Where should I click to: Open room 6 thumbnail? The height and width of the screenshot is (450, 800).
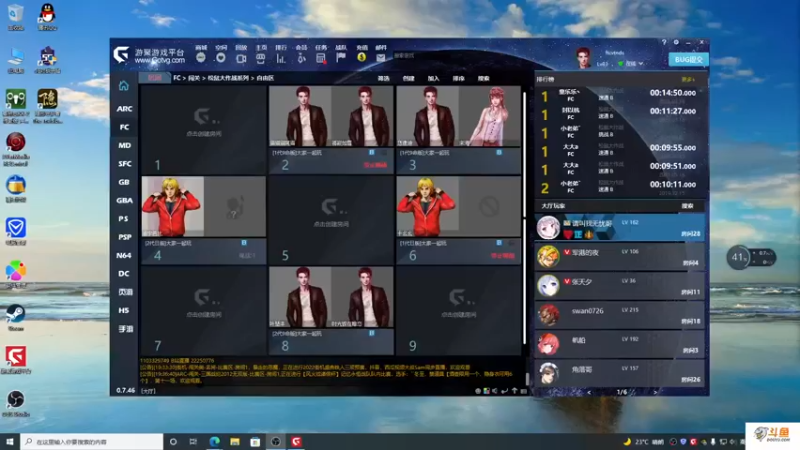pos(459,207)
